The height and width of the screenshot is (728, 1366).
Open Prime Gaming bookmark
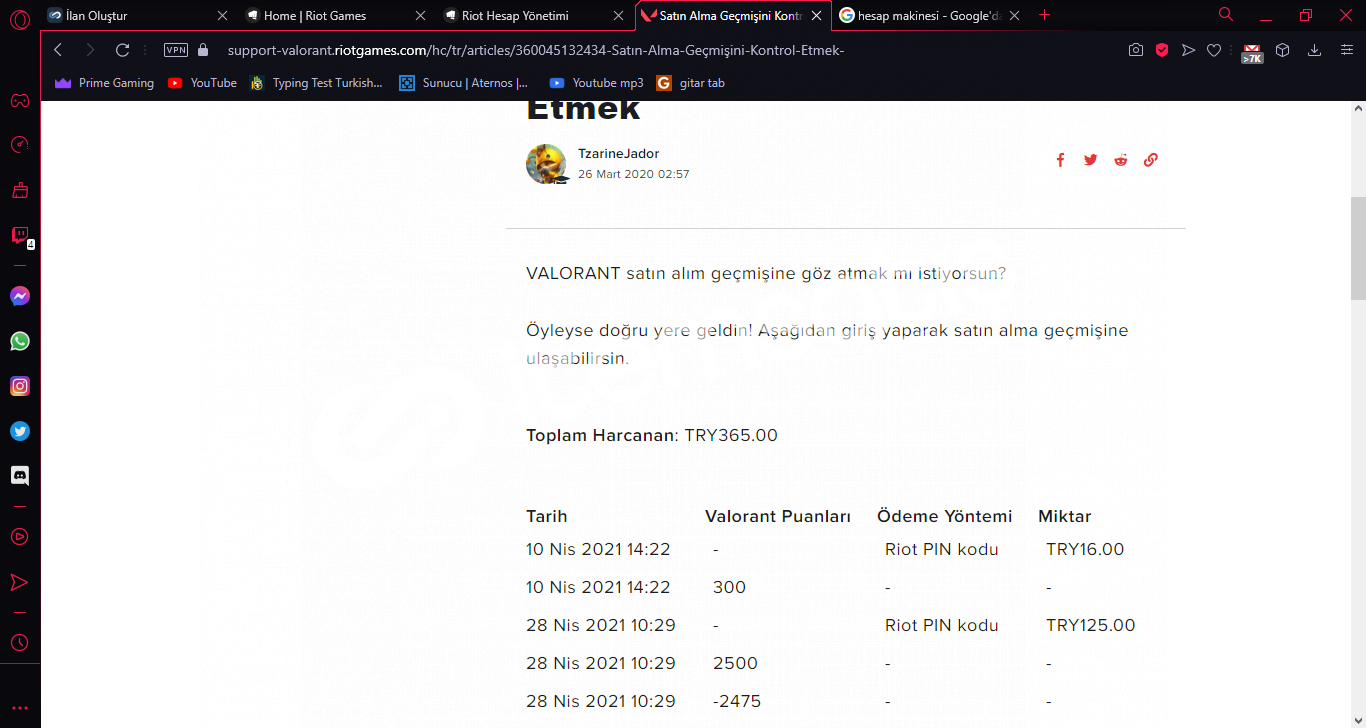pos(105,83)
